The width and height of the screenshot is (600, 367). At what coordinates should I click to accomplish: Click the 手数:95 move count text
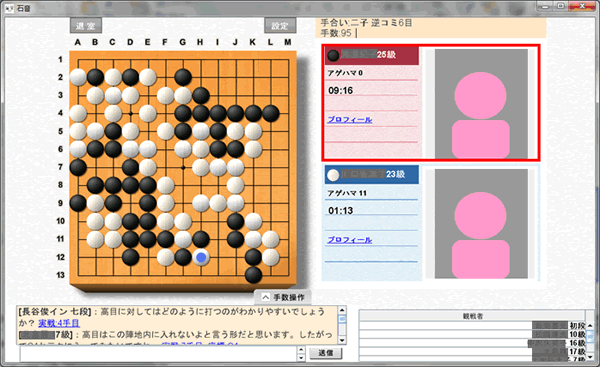(336, 33)
